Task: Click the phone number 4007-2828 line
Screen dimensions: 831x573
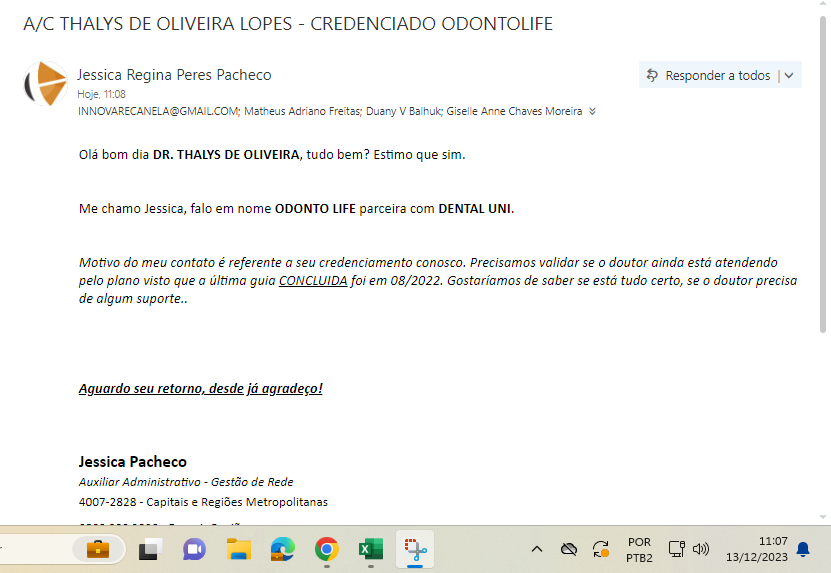Action: point(203,502)
